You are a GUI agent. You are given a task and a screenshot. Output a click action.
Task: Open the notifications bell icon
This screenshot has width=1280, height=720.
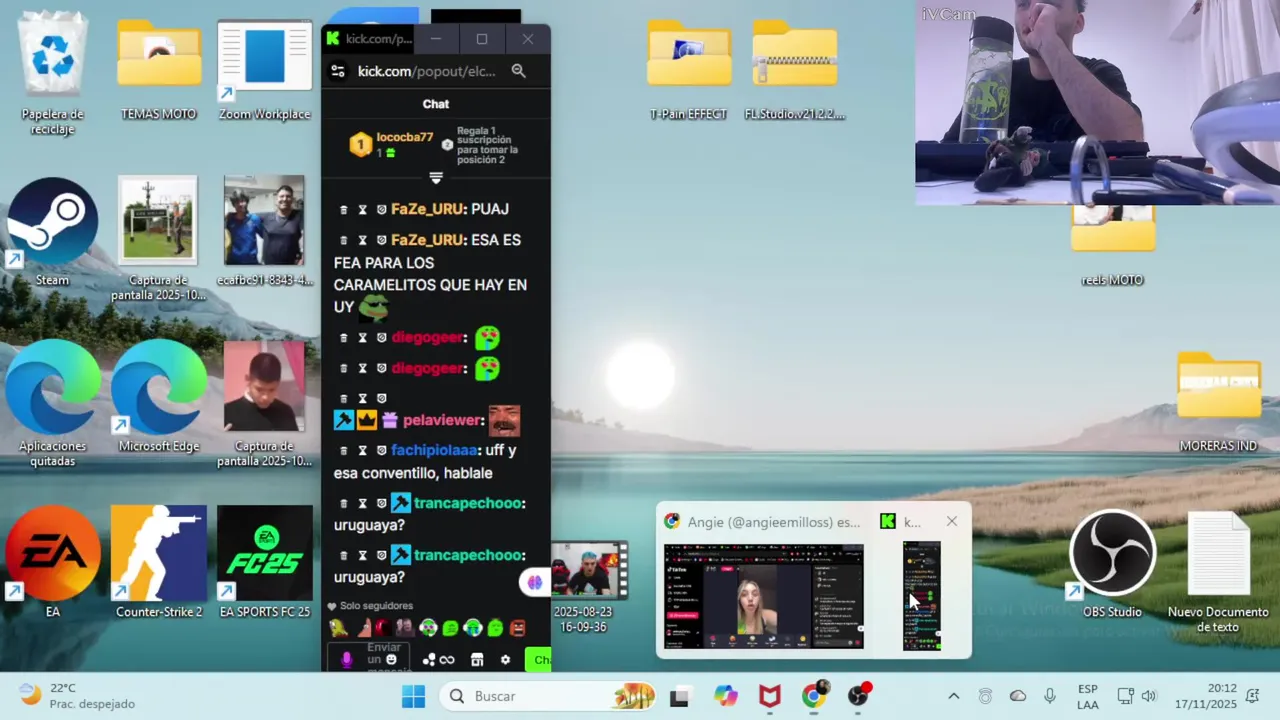click(x=1253, y=696)
